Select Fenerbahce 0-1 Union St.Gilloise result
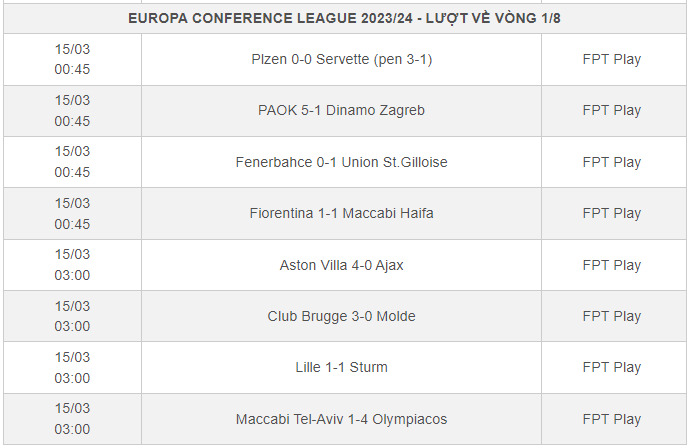Image resolution: width=690 pixels, height=448 pixels. 341,162
